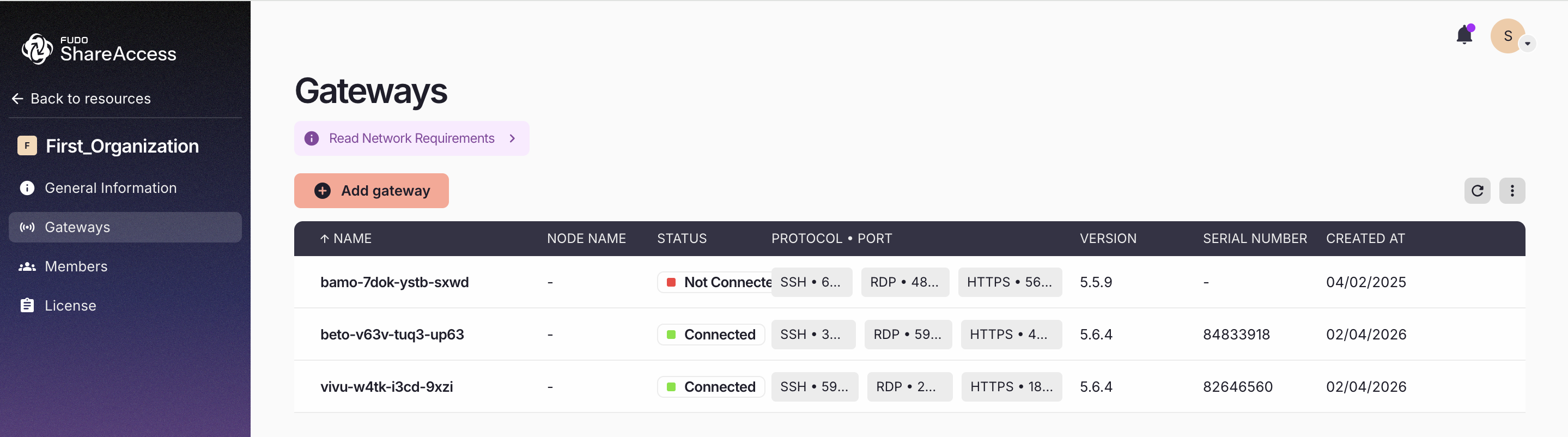Click the First_Organization badge icon
Viewport: 1568px width, 437px height.
[27, 146]
